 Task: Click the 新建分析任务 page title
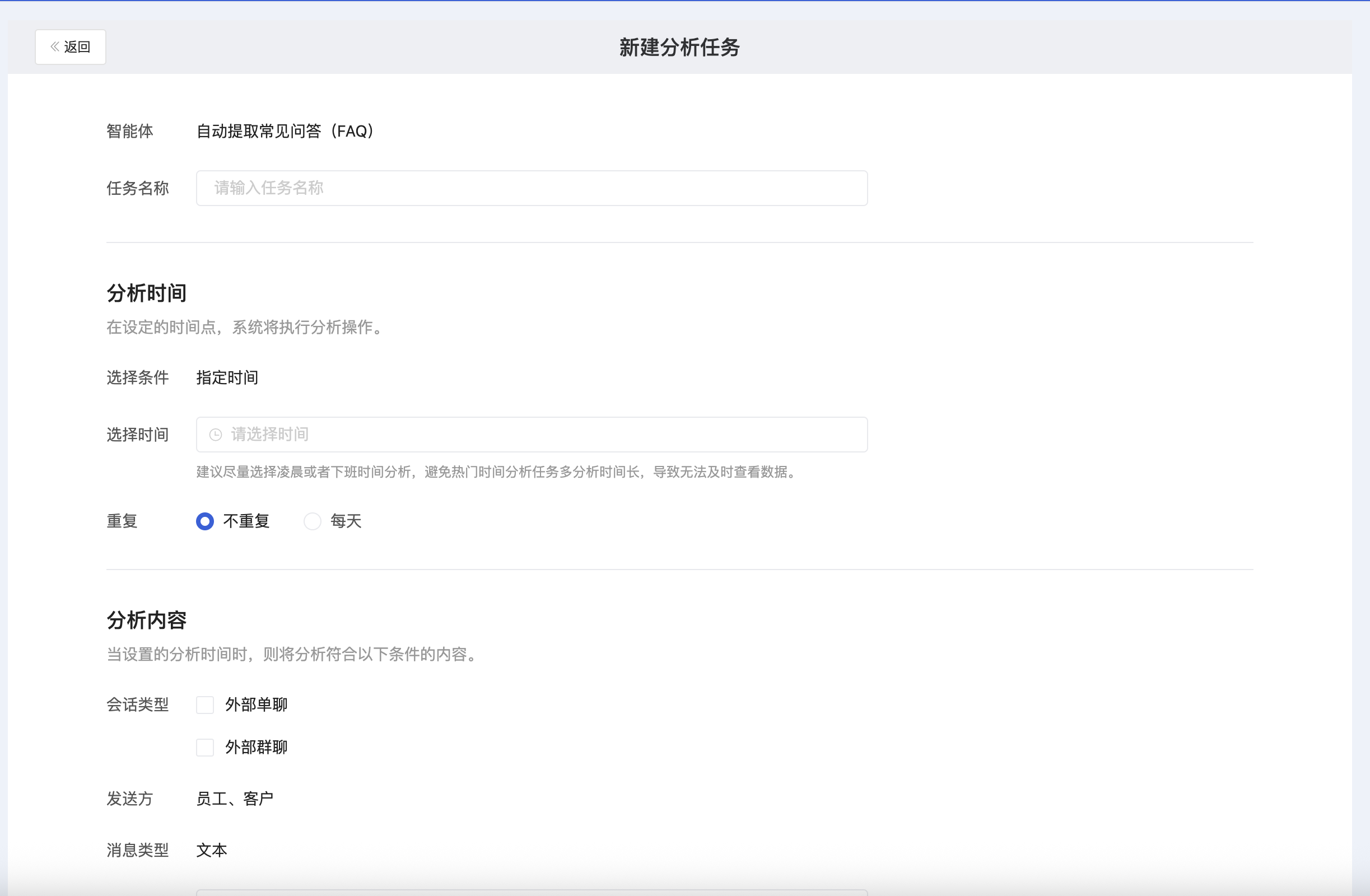[679, 47]
